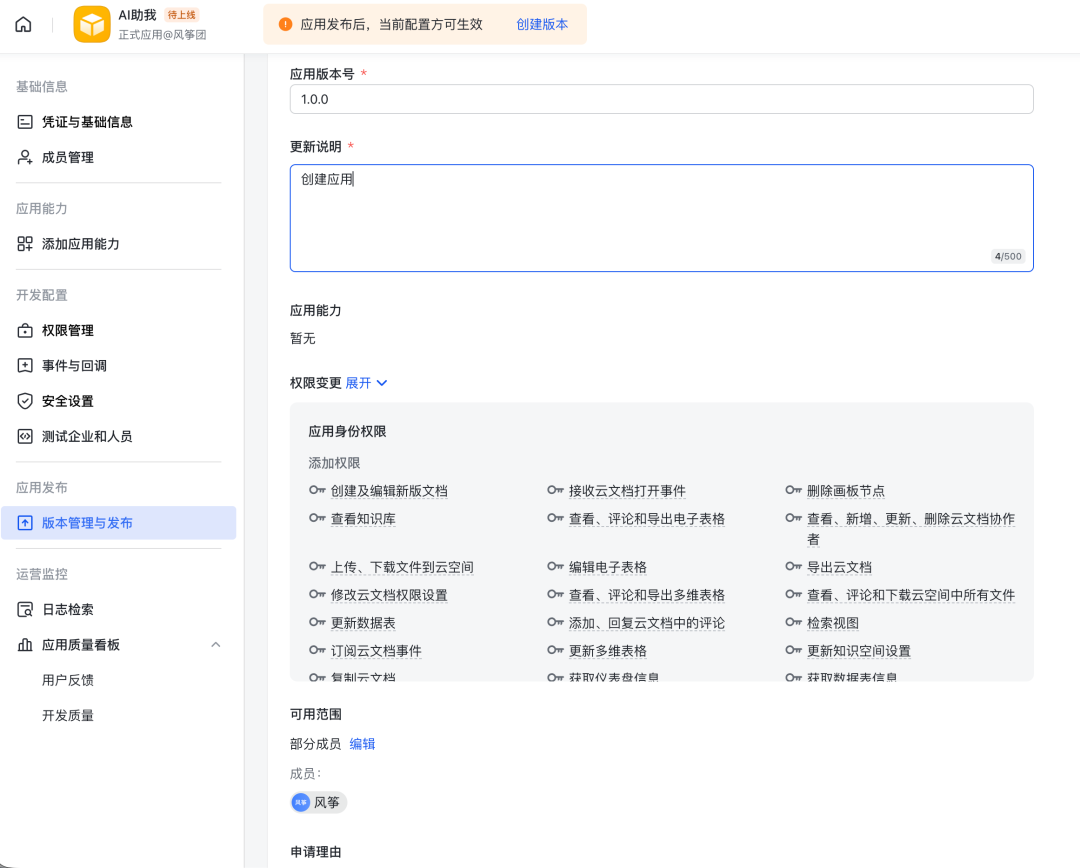This screenshot has height=868, width=1080.
Task: Click the 风筝 member tag
Action: [317, 802]
